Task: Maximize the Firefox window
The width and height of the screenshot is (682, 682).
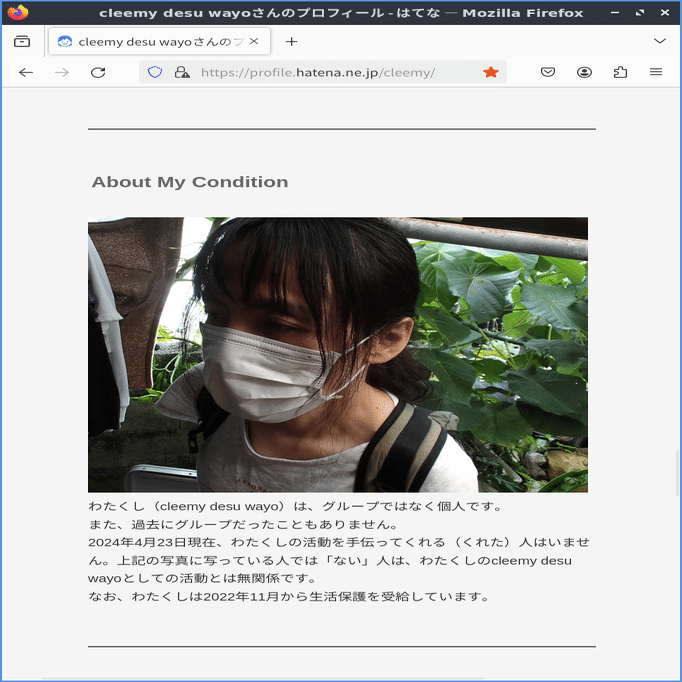Action: coord(640,13)
